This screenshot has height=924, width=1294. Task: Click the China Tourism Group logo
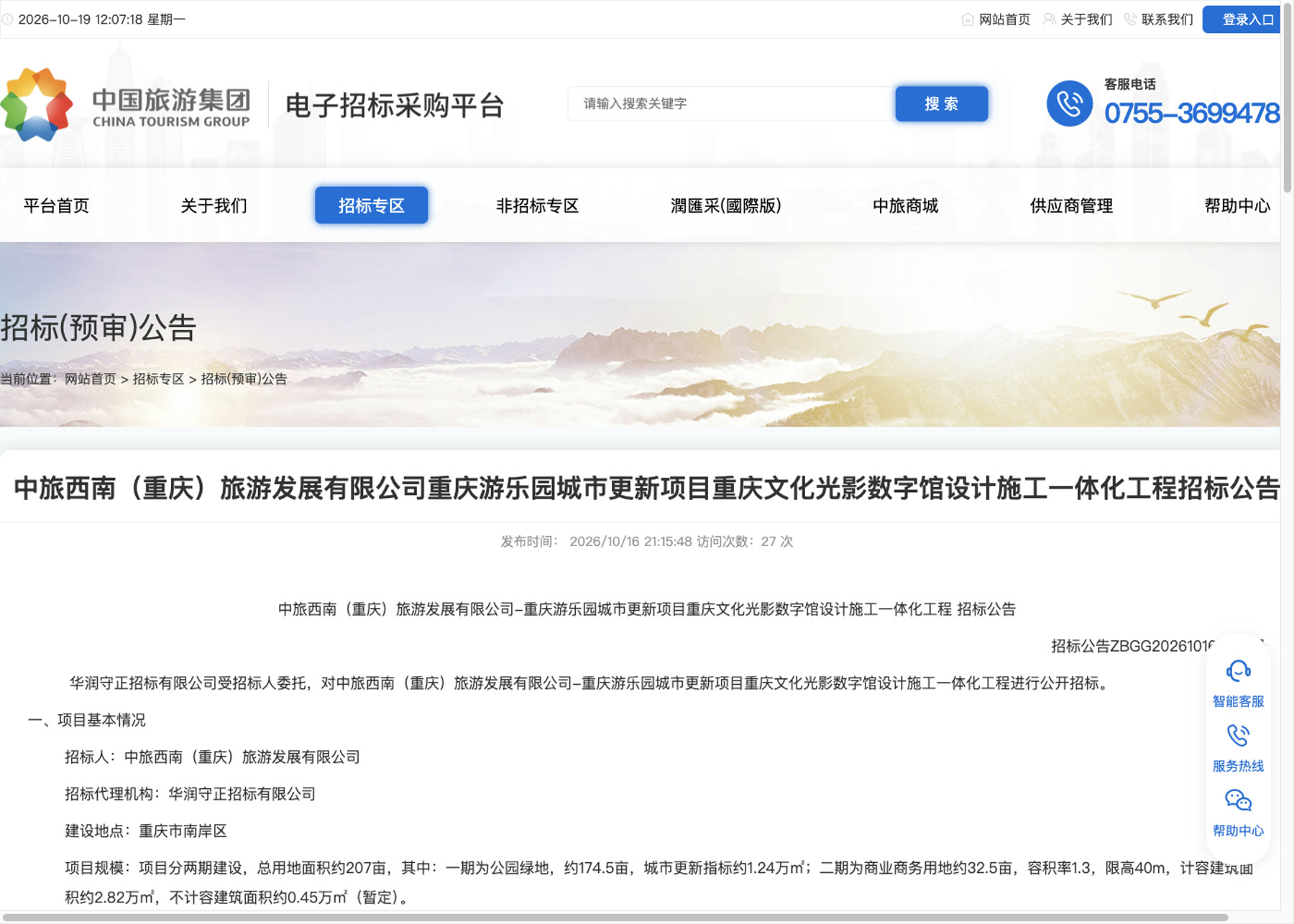tap(126, 105)
